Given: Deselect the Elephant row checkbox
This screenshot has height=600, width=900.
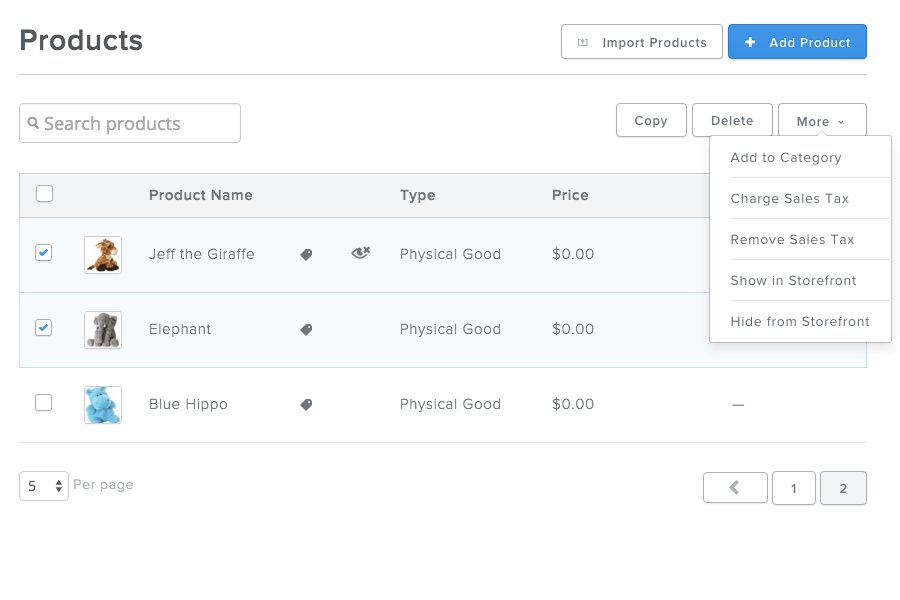Looking at the screenshot, I should pos(44,328).
